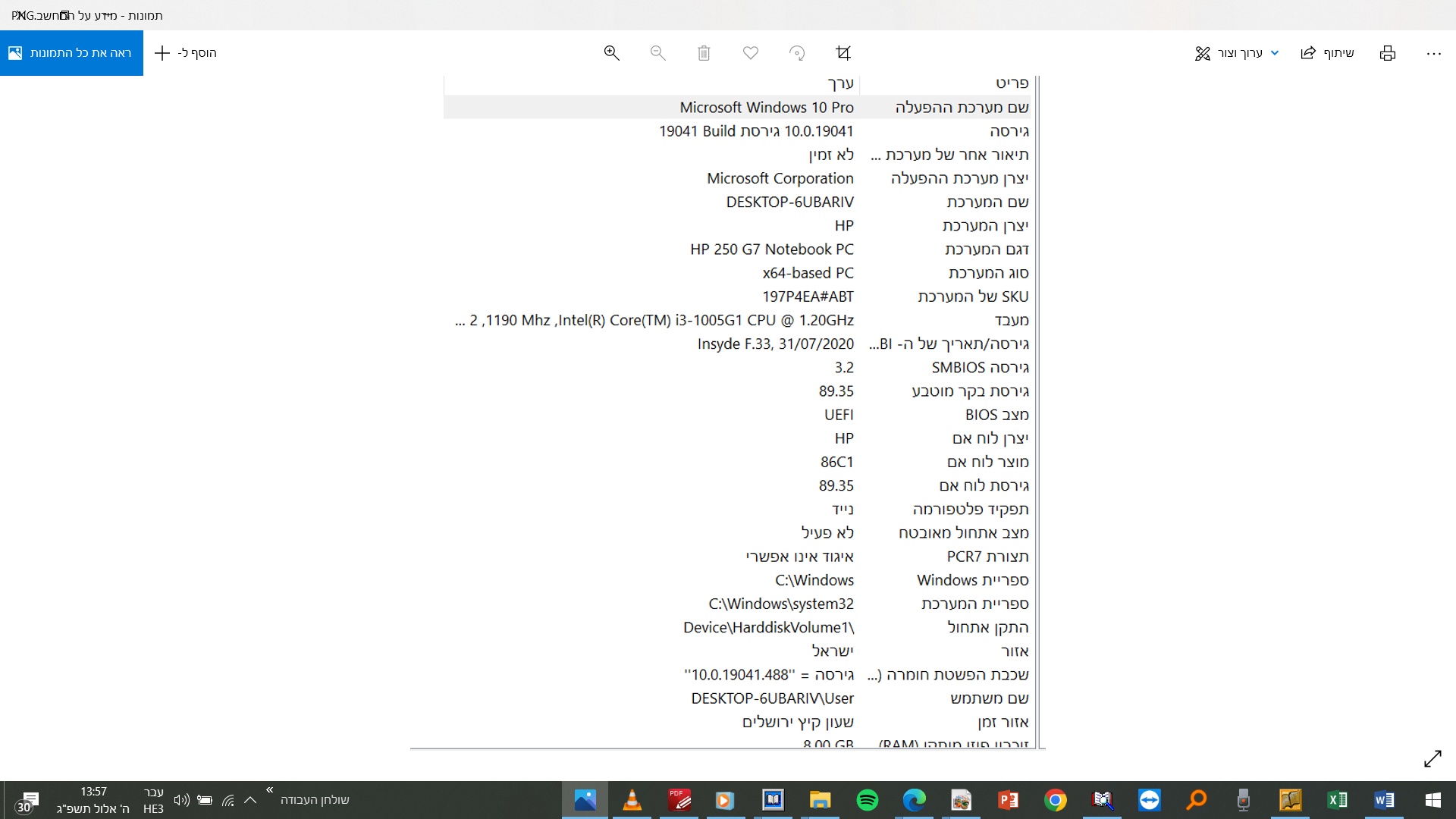Click the zoom out magnifier icon
This screenshot has width=1456, height=819.
(x=657, y=53)
